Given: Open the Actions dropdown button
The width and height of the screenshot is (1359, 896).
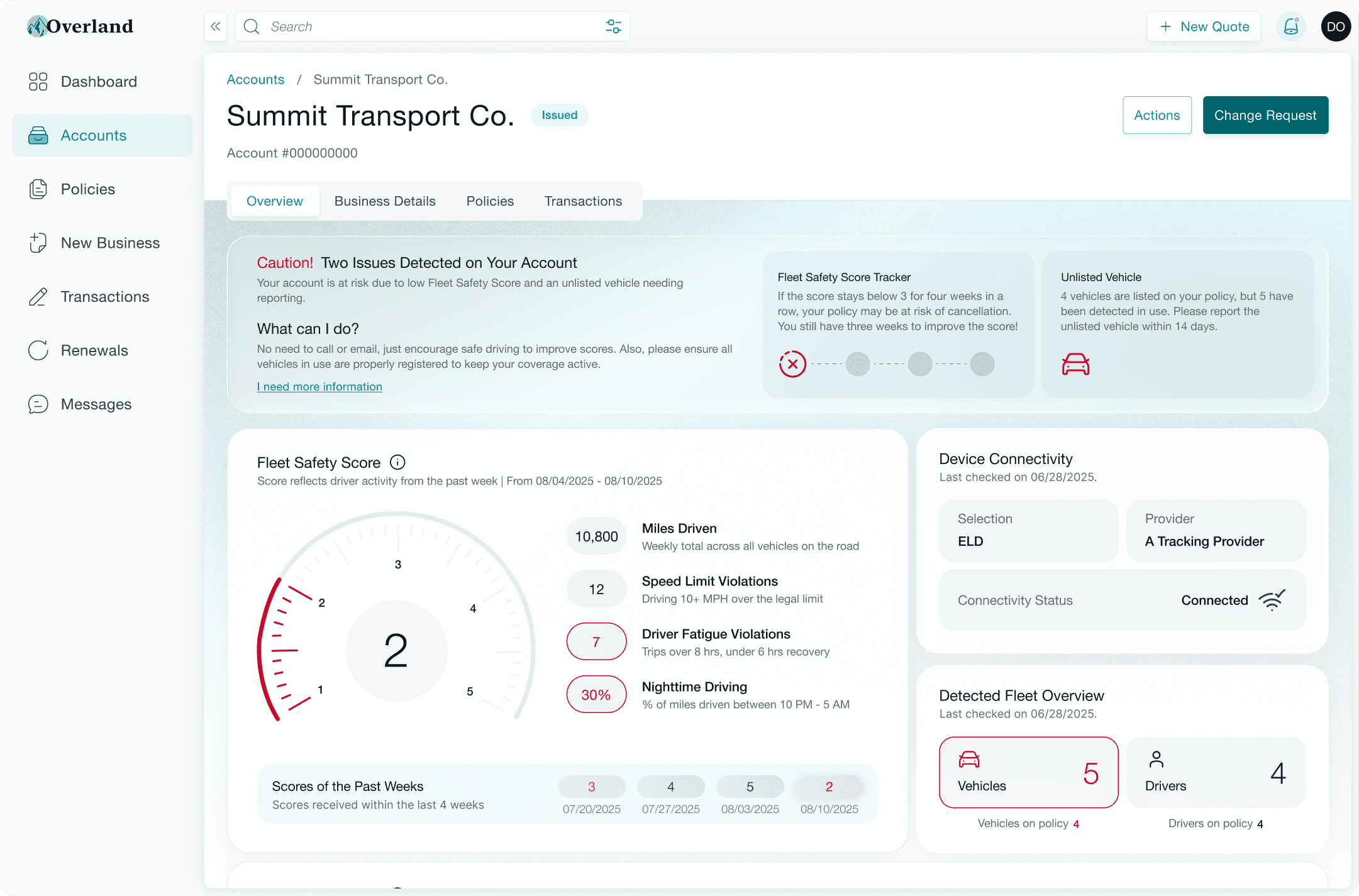Looking at the screenshot, I should pos(1157,115).
